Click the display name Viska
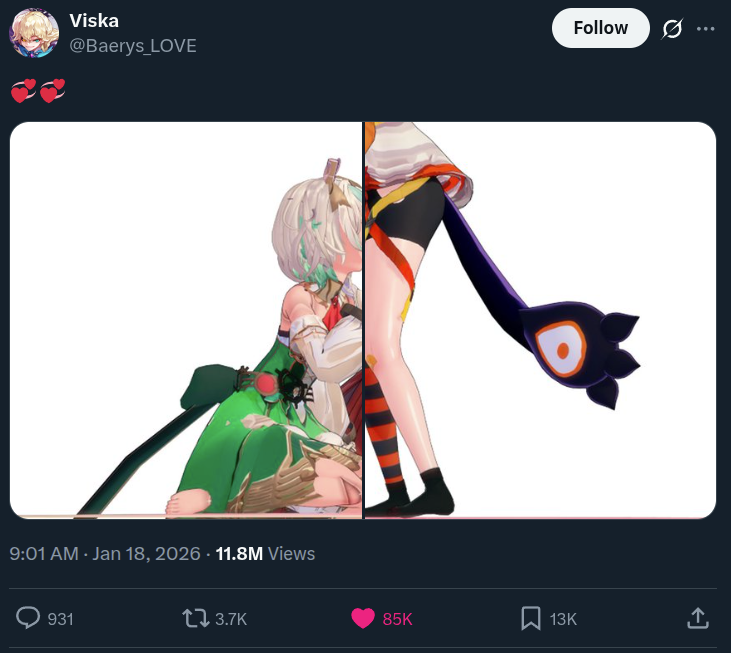Image resolution: width=731 pixels, height=653 pixels. click(94, 21)
